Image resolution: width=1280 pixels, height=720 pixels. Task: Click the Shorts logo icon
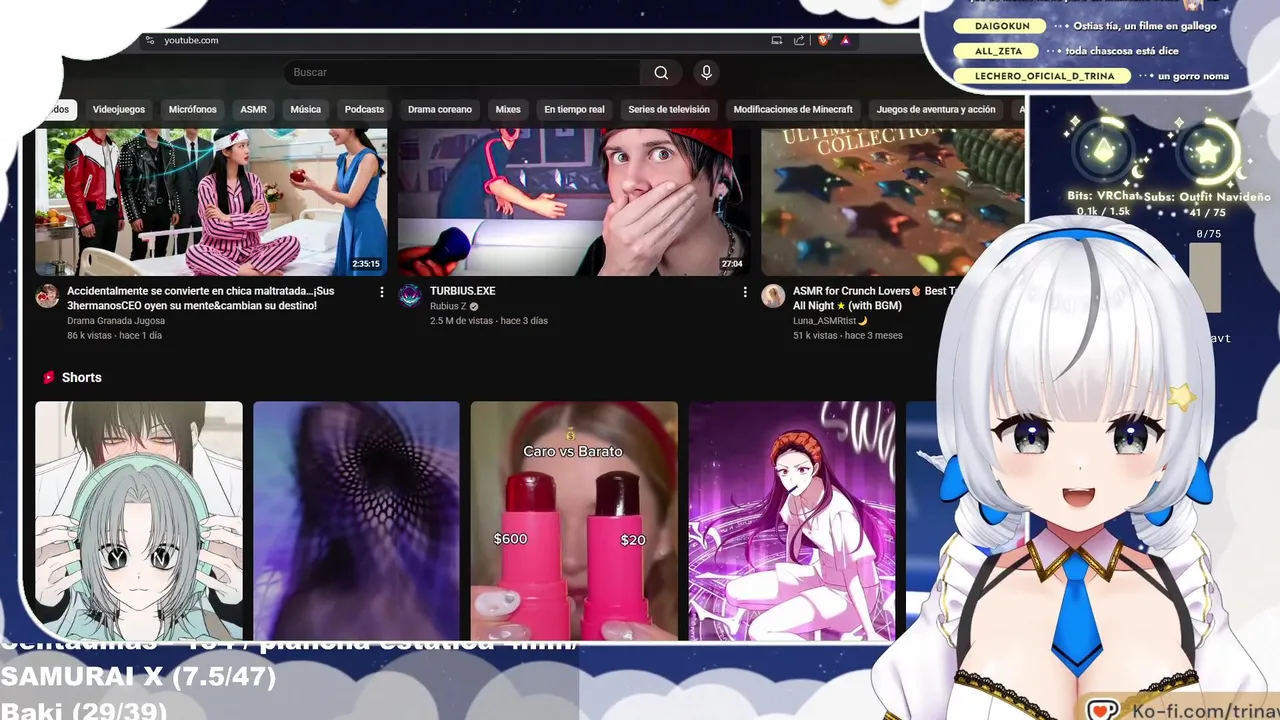point(48,377)
